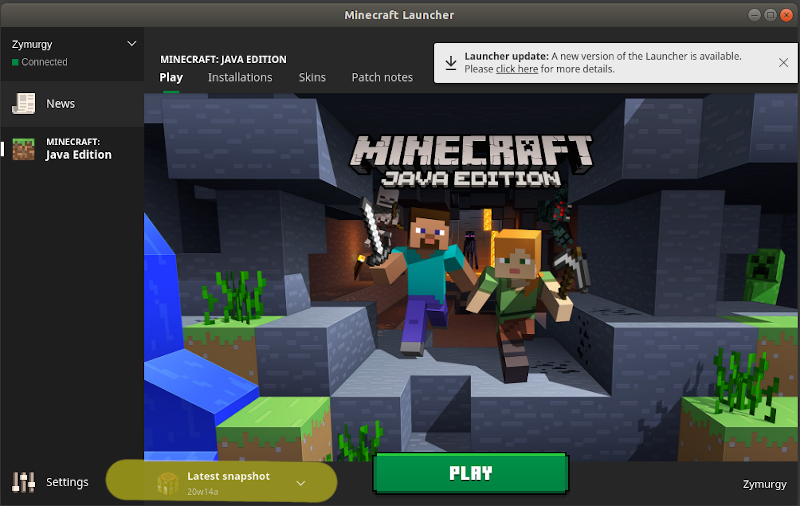Image resolution: width=800 pixels, height=506 pixels.
Task: Expand the Zymurgy account dropdown
Action: point(132,44)
